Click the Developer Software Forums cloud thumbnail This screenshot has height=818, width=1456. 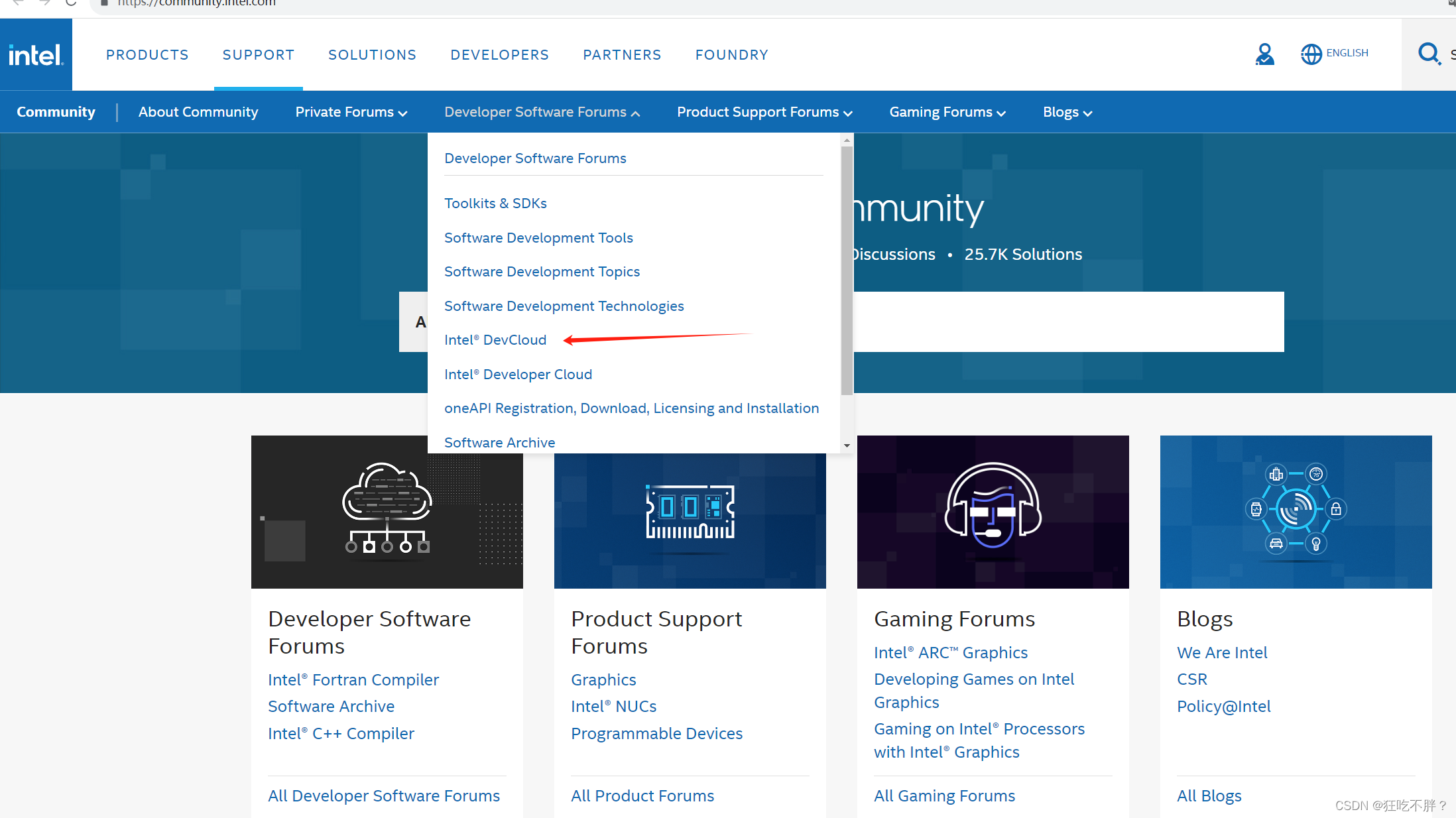[x=387, y=512]
